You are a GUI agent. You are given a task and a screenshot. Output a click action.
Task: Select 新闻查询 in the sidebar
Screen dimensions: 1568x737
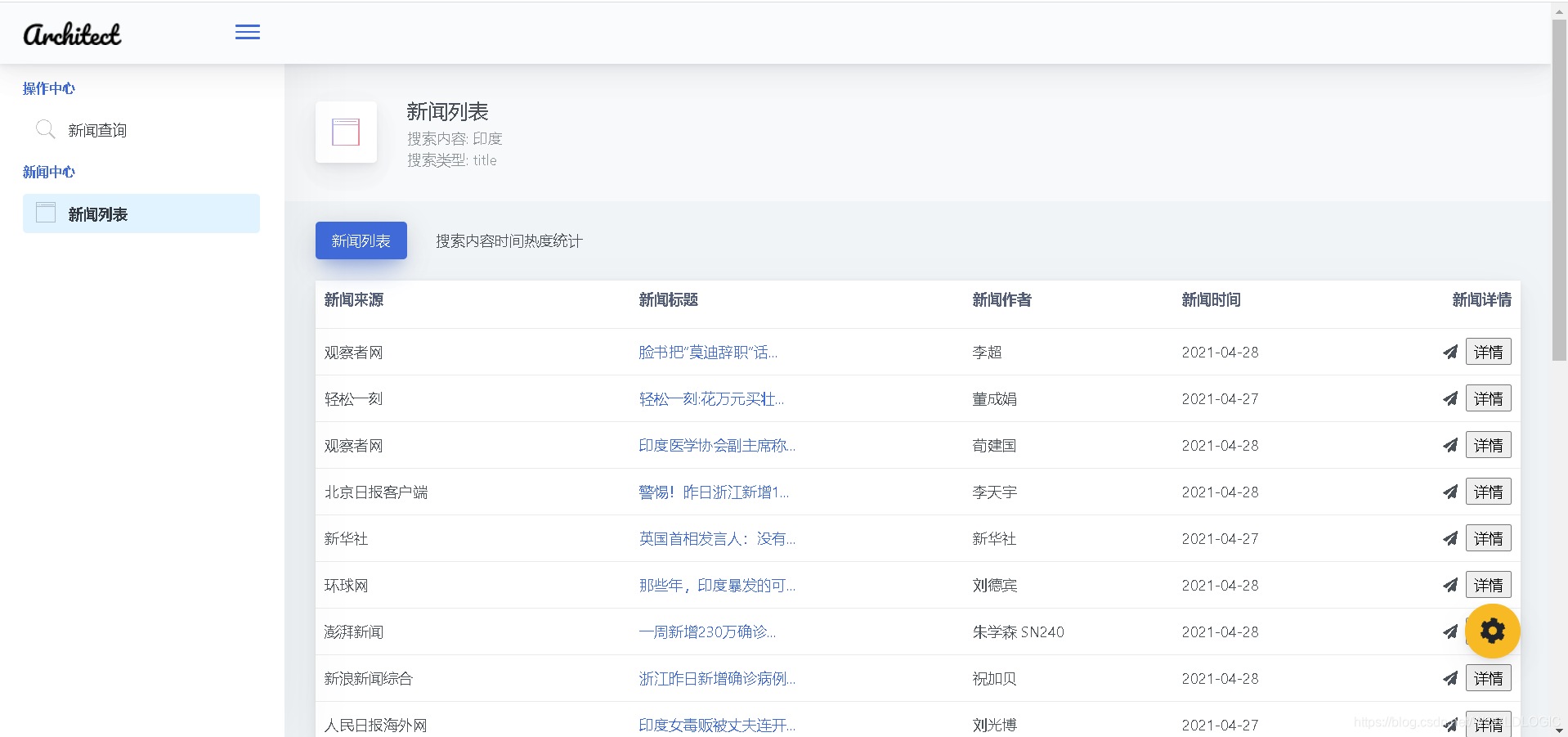(96, 129)
